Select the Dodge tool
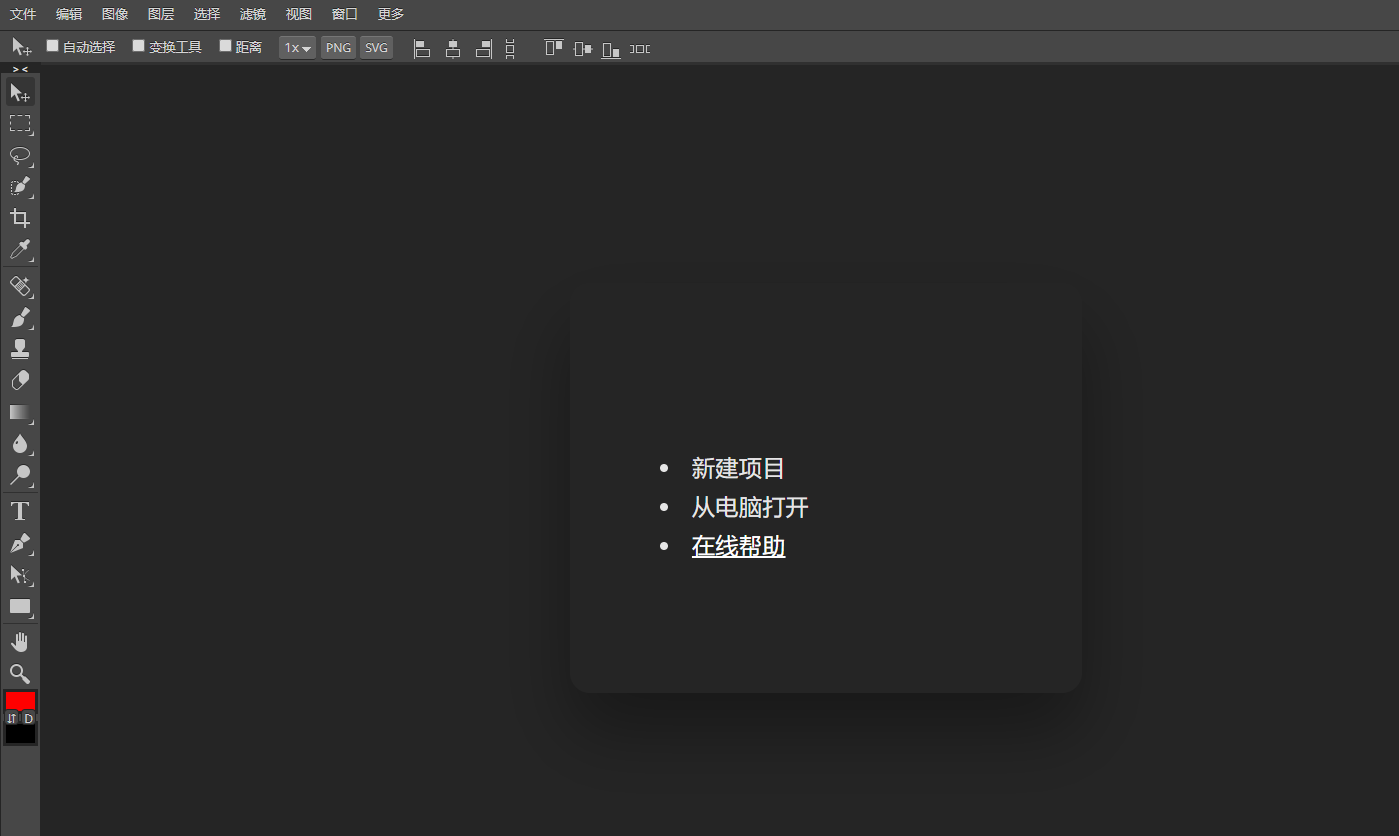The image size is (1399, 836). [20, 474]
